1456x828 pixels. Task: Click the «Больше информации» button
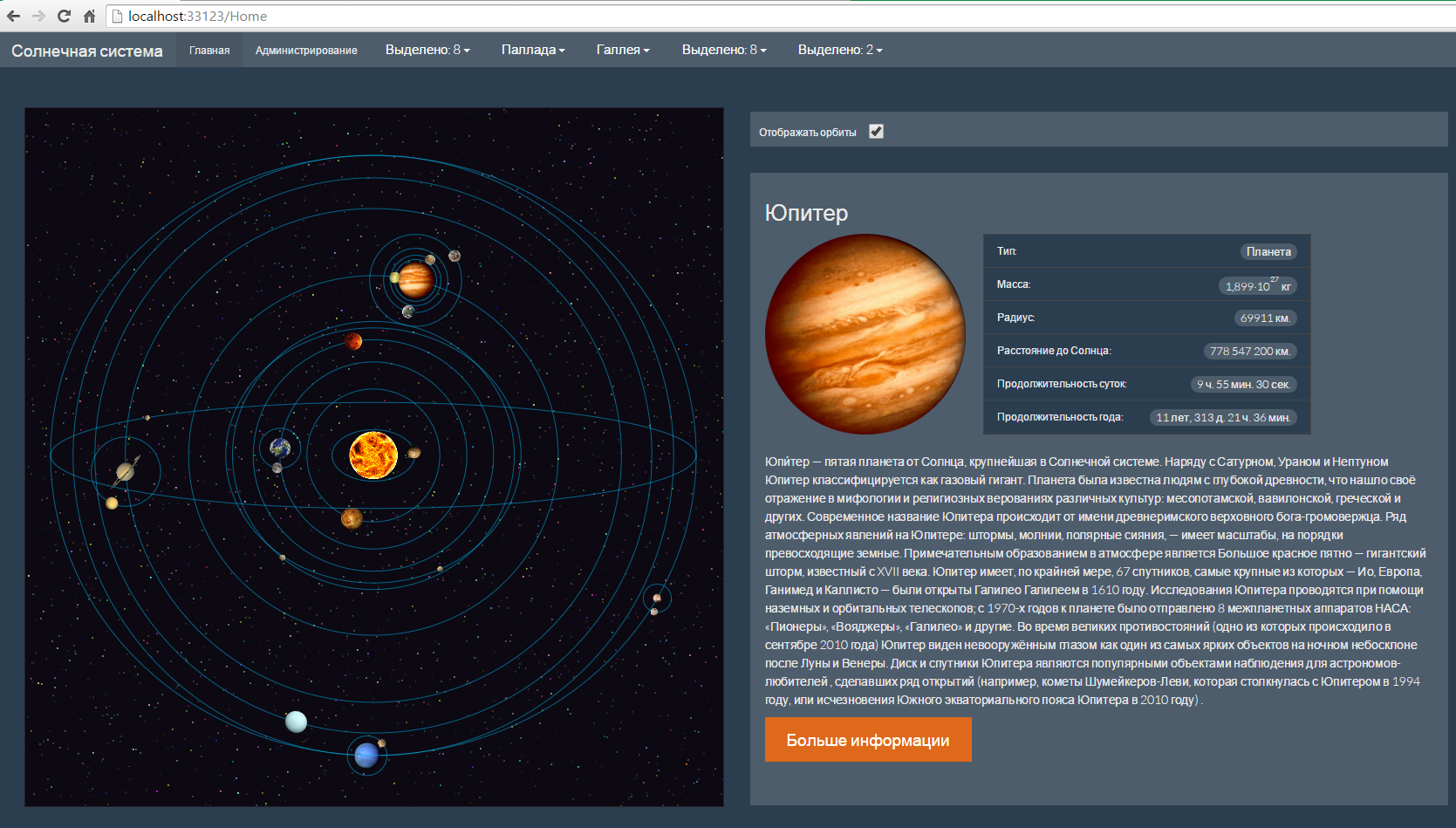pos(868,740)
